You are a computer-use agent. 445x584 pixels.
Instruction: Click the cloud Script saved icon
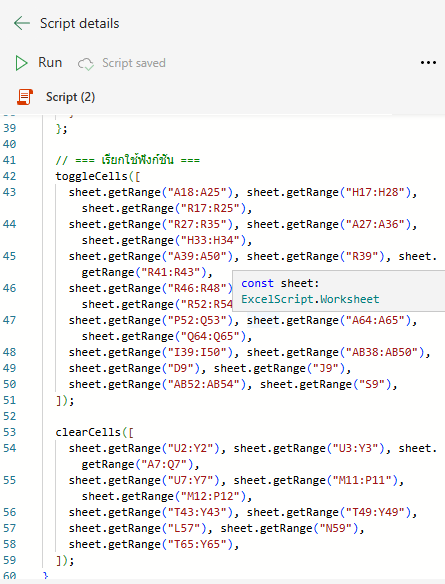pyautogui.click(x=86, y=64)
